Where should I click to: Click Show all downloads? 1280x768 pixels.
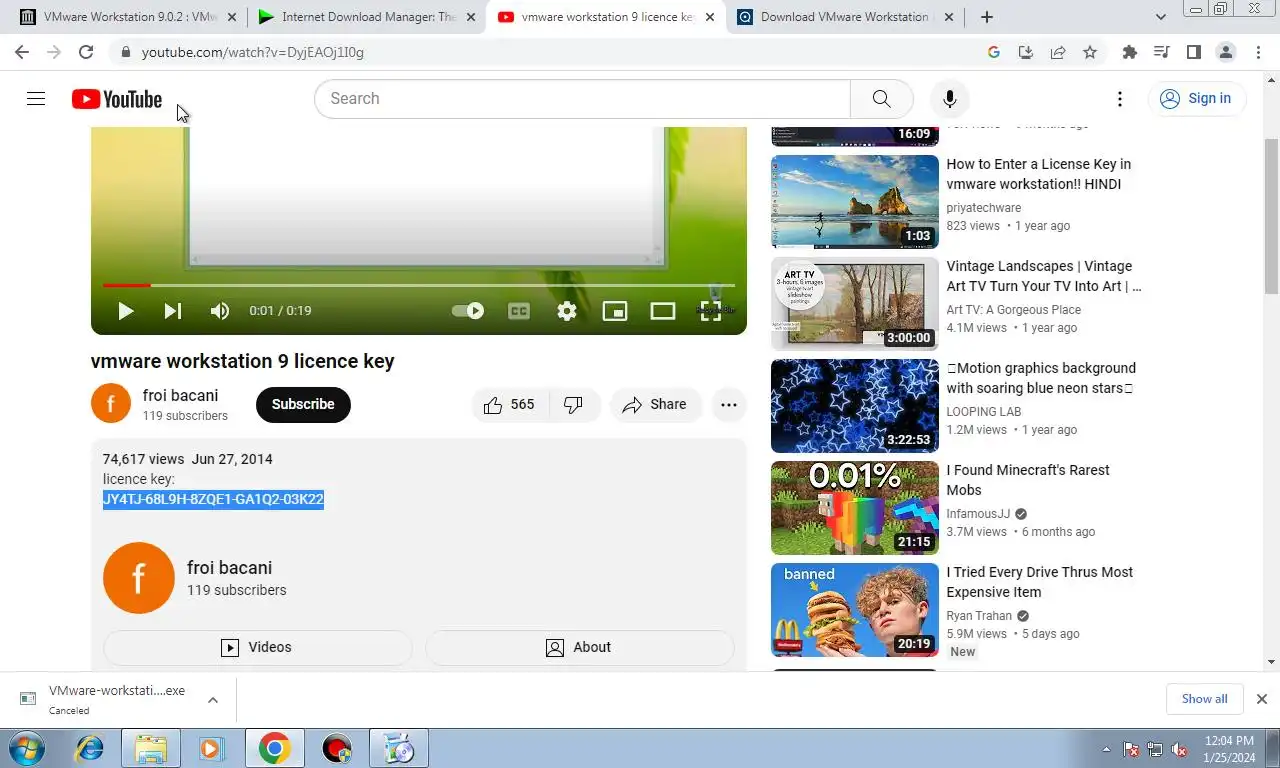point(1204,699)
